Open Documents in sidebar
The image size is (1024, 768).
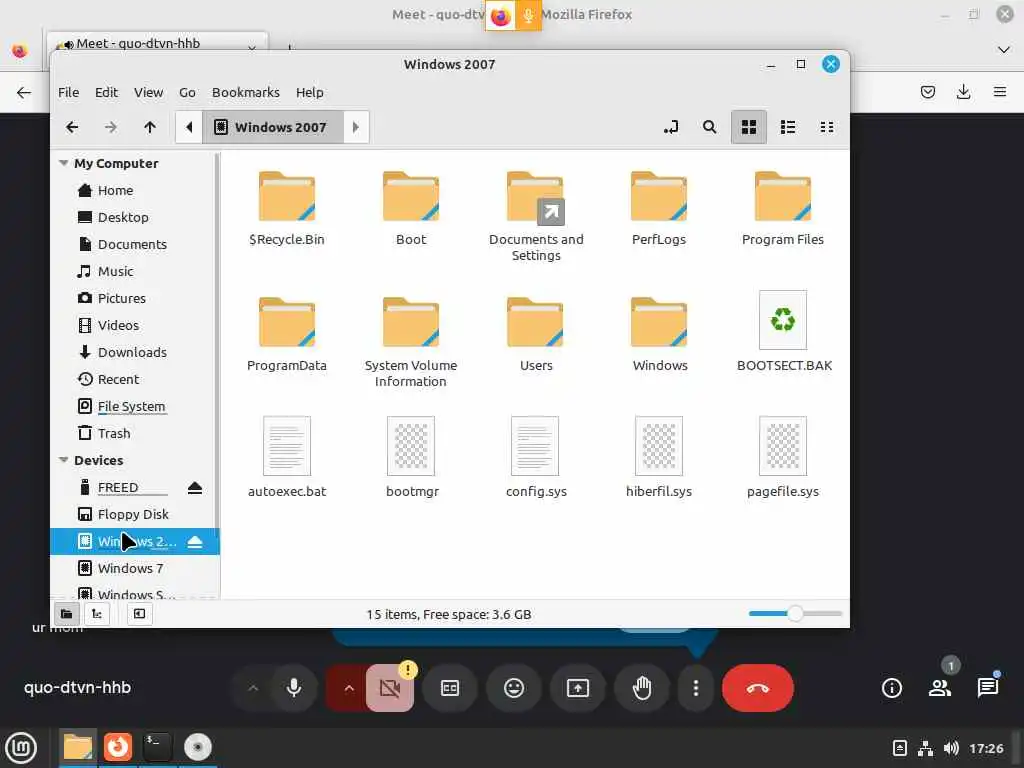click(x=134, y=244)
